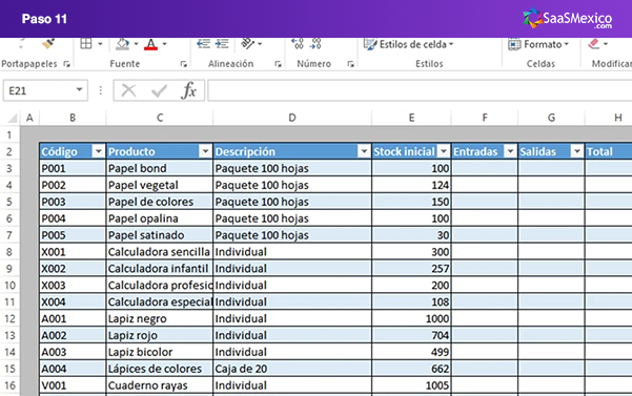Select stock value 499

412,352
